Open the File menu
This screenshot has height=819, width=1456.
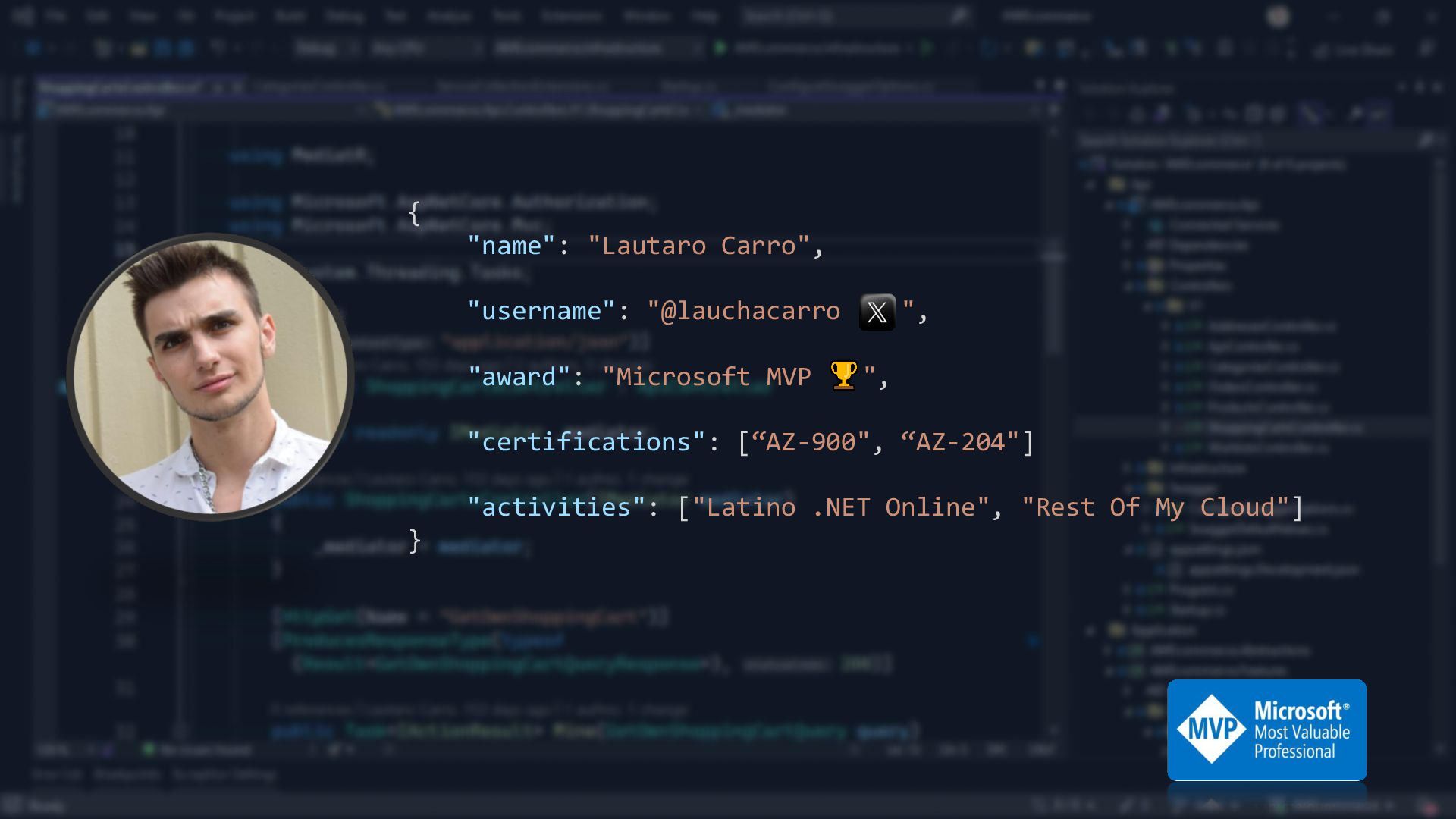56,16
